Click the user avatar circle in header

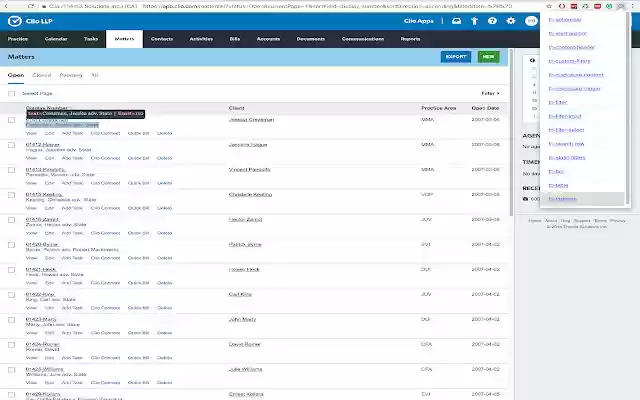pos(531,21)
